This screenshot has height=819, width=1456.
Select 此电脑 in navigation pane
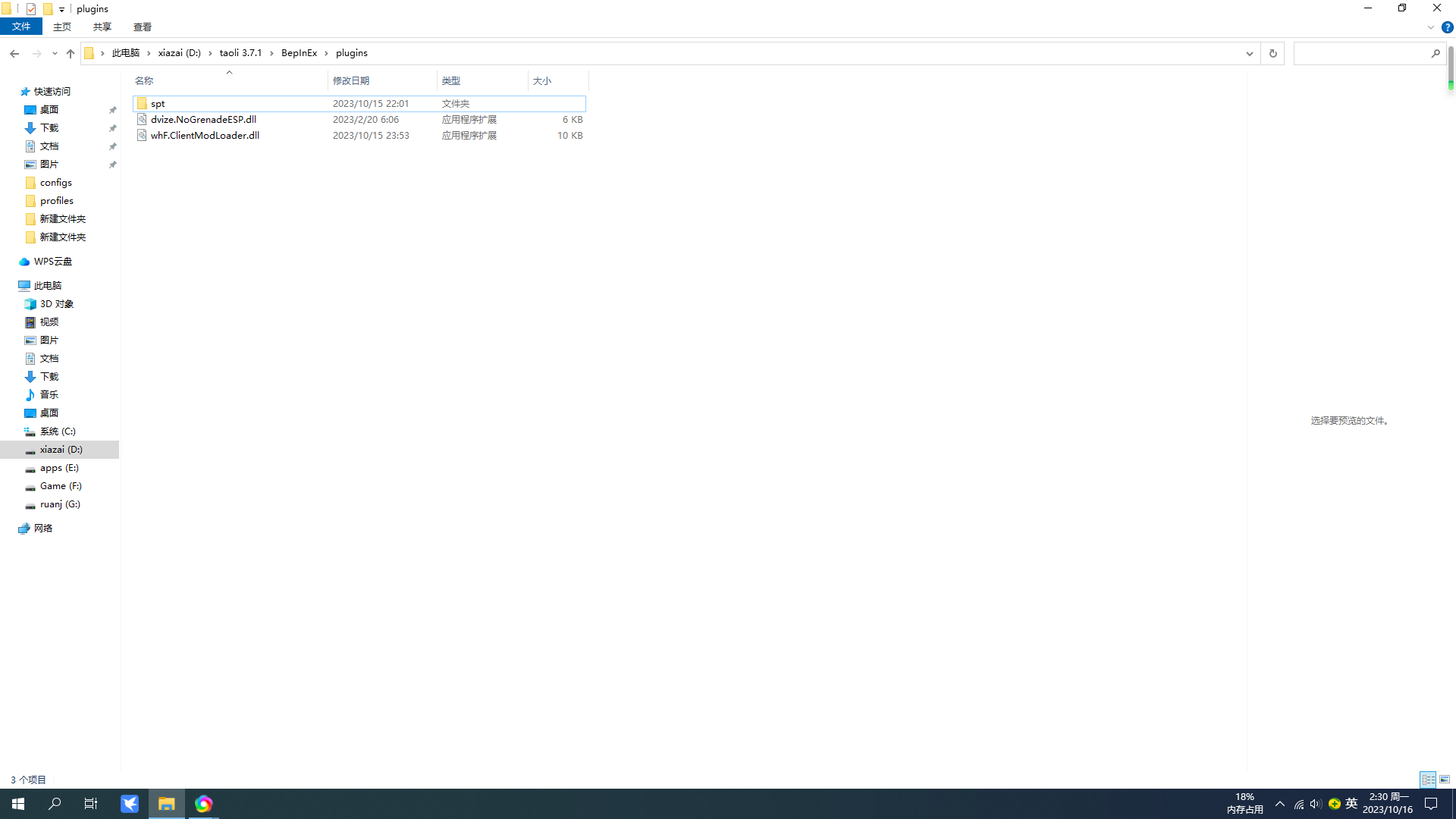click(47, 285)
